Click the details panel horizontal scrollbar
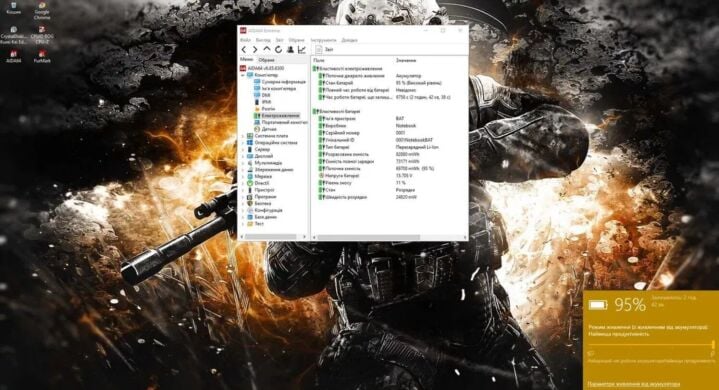Screen dimensions: 719x390 [x=368, y=237]
